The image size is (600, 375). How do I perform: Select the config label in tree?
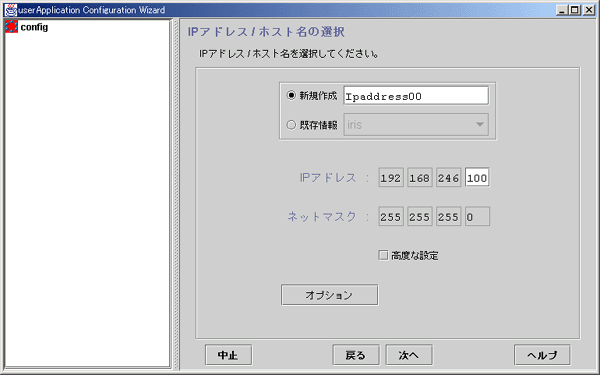[34, 27]
